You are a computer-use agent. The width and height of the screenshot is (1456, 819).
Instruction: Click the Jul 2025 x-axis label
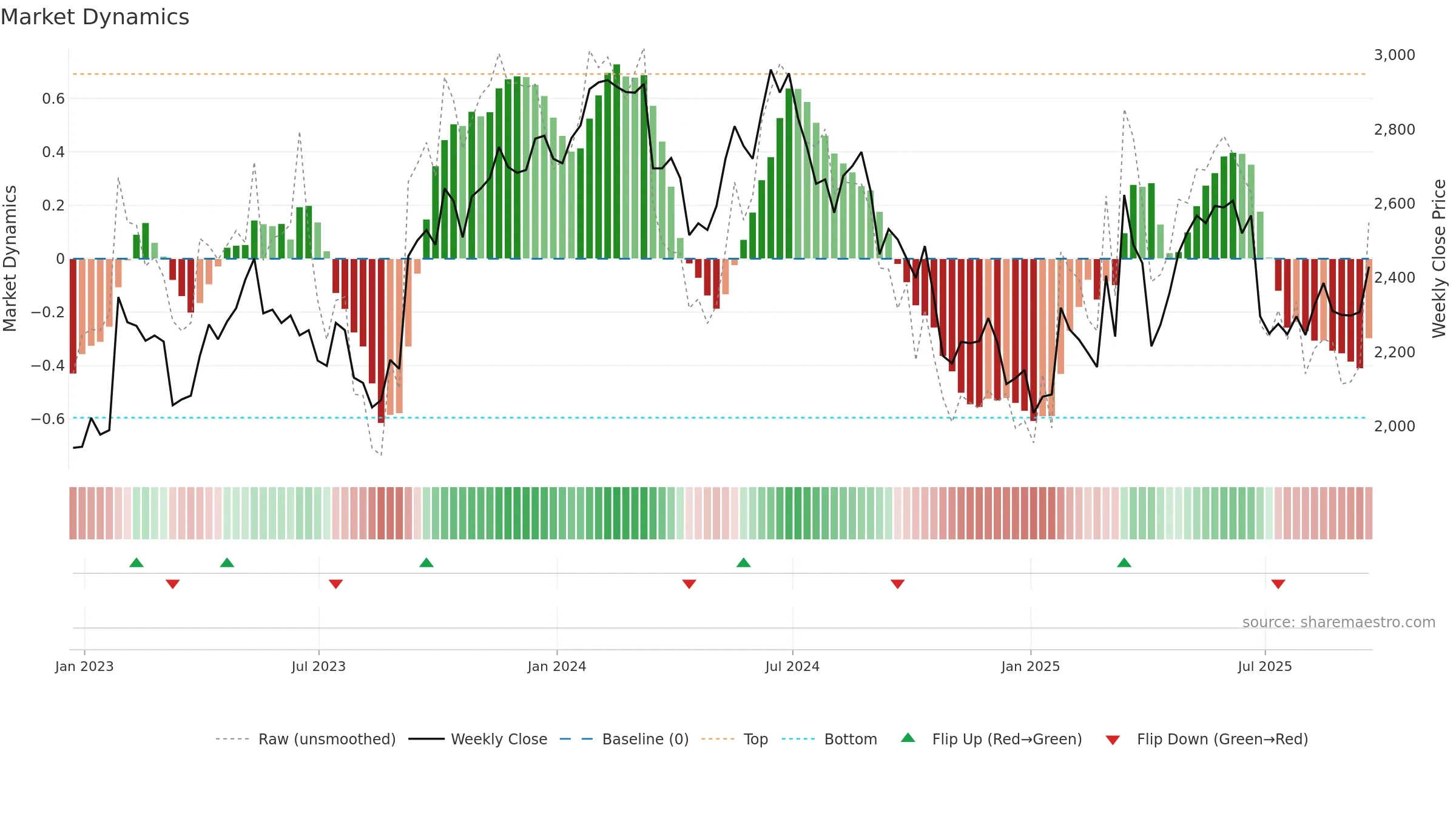coord(1265,666)
